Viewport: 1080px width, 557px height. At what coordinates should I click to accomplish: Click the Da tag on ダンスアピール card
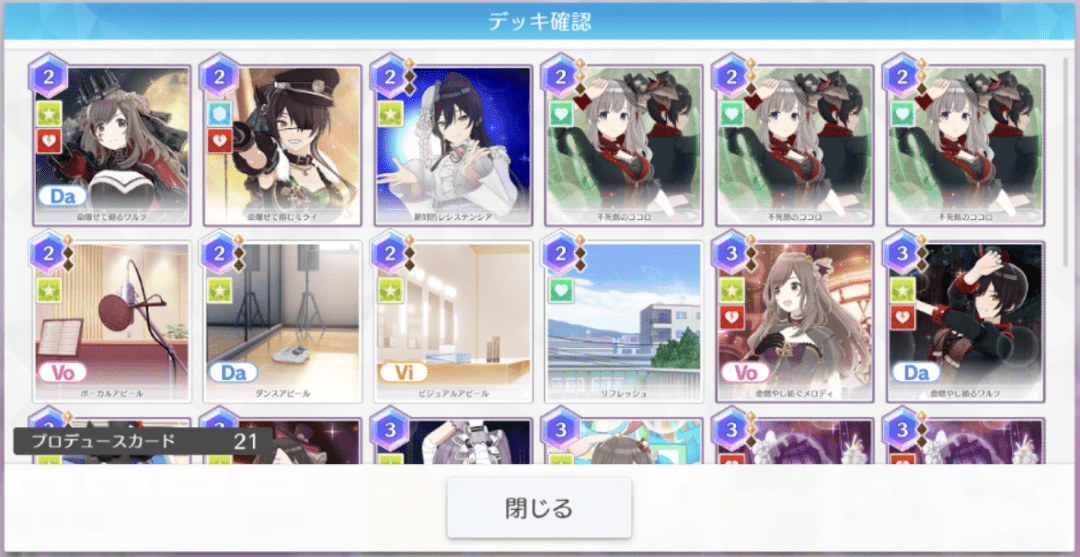coord(233,372)
